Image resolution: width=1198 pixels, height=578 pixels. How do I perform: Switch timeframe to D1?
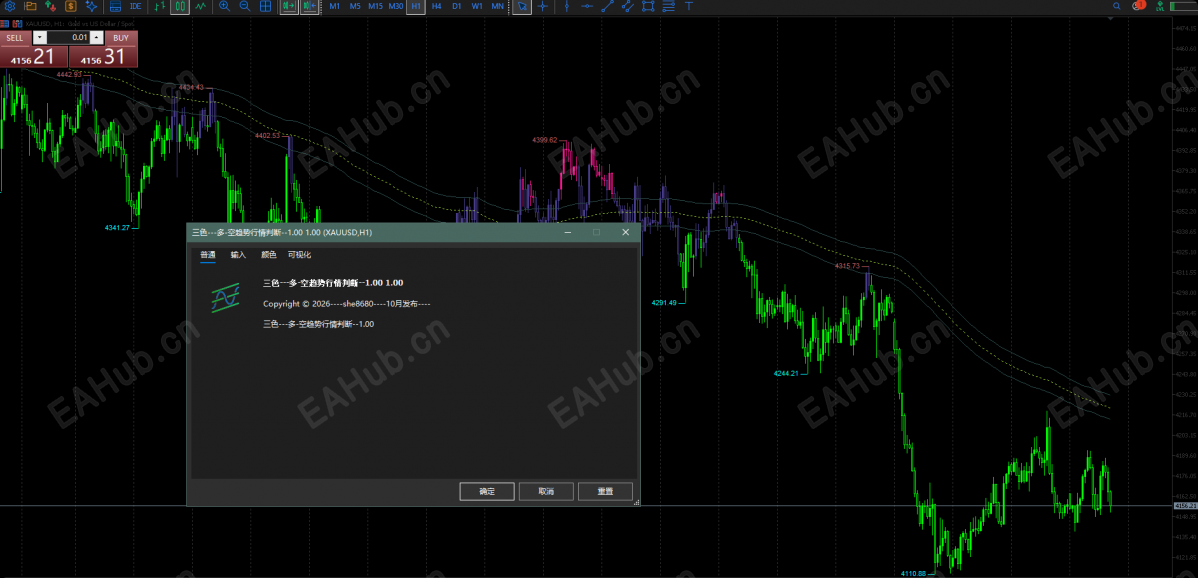[456, 6]
